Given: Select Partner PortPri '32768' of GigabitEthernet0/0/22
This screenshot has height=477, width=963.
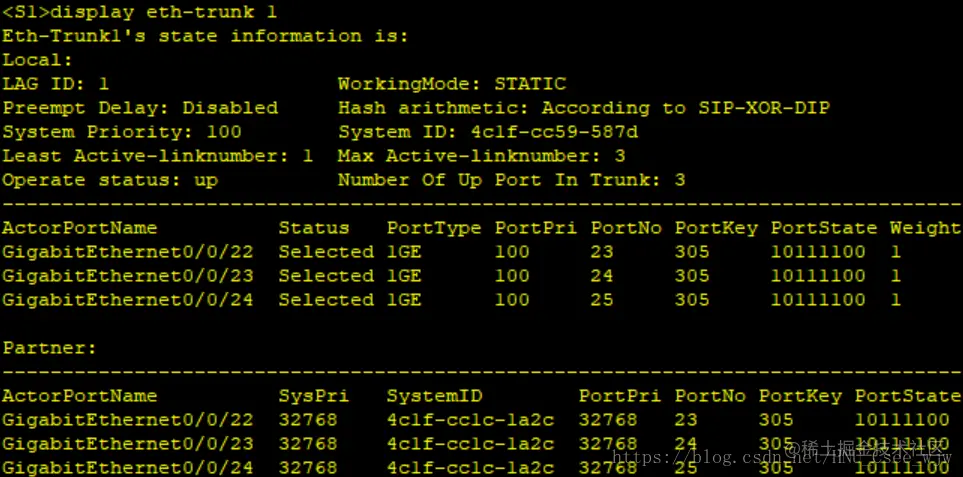Looking at the screenshot, I should pyautogui.click(x=608, y=421).
